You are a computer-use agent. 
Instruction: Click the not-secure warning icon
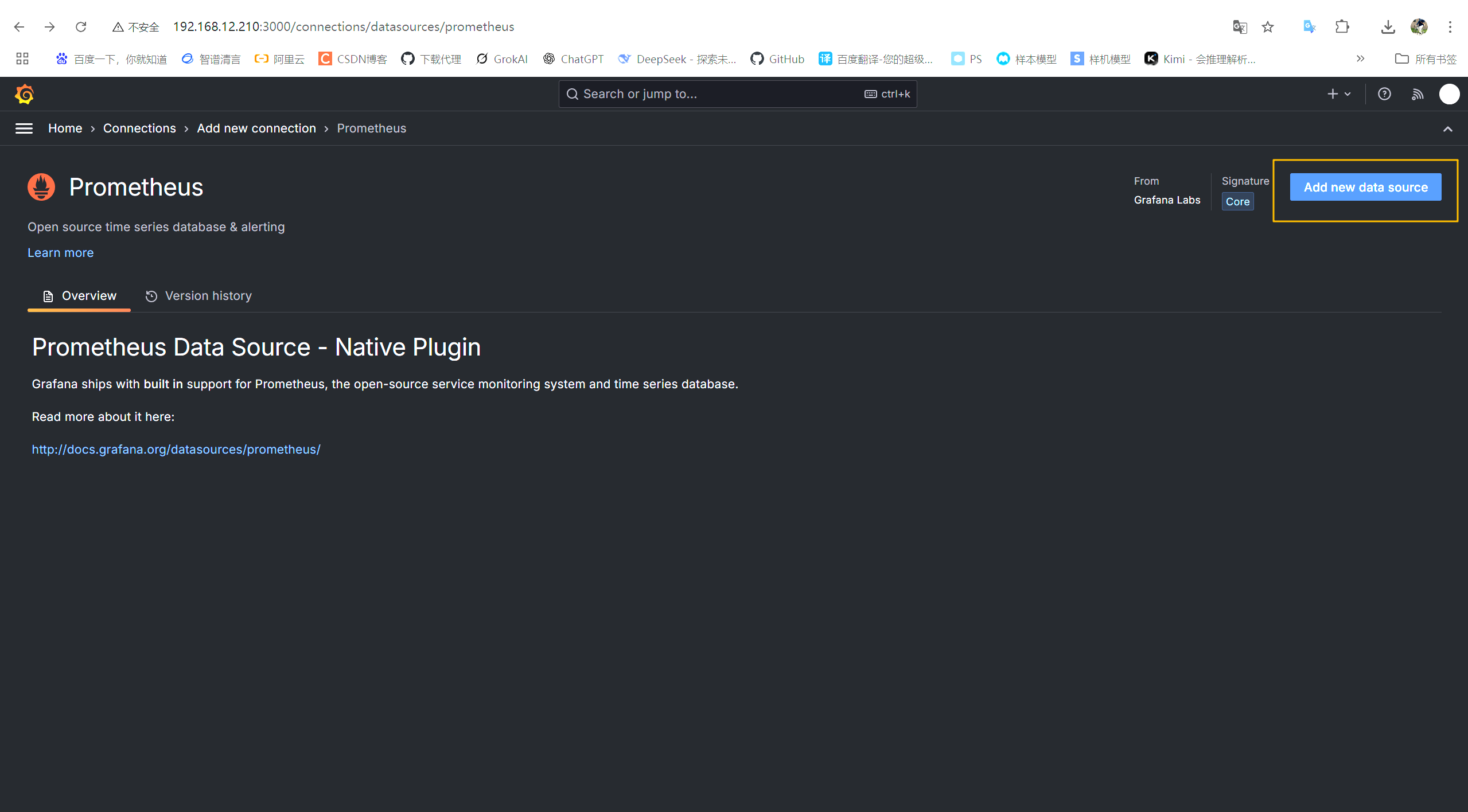pyautogui.click(x=118, y=27)
